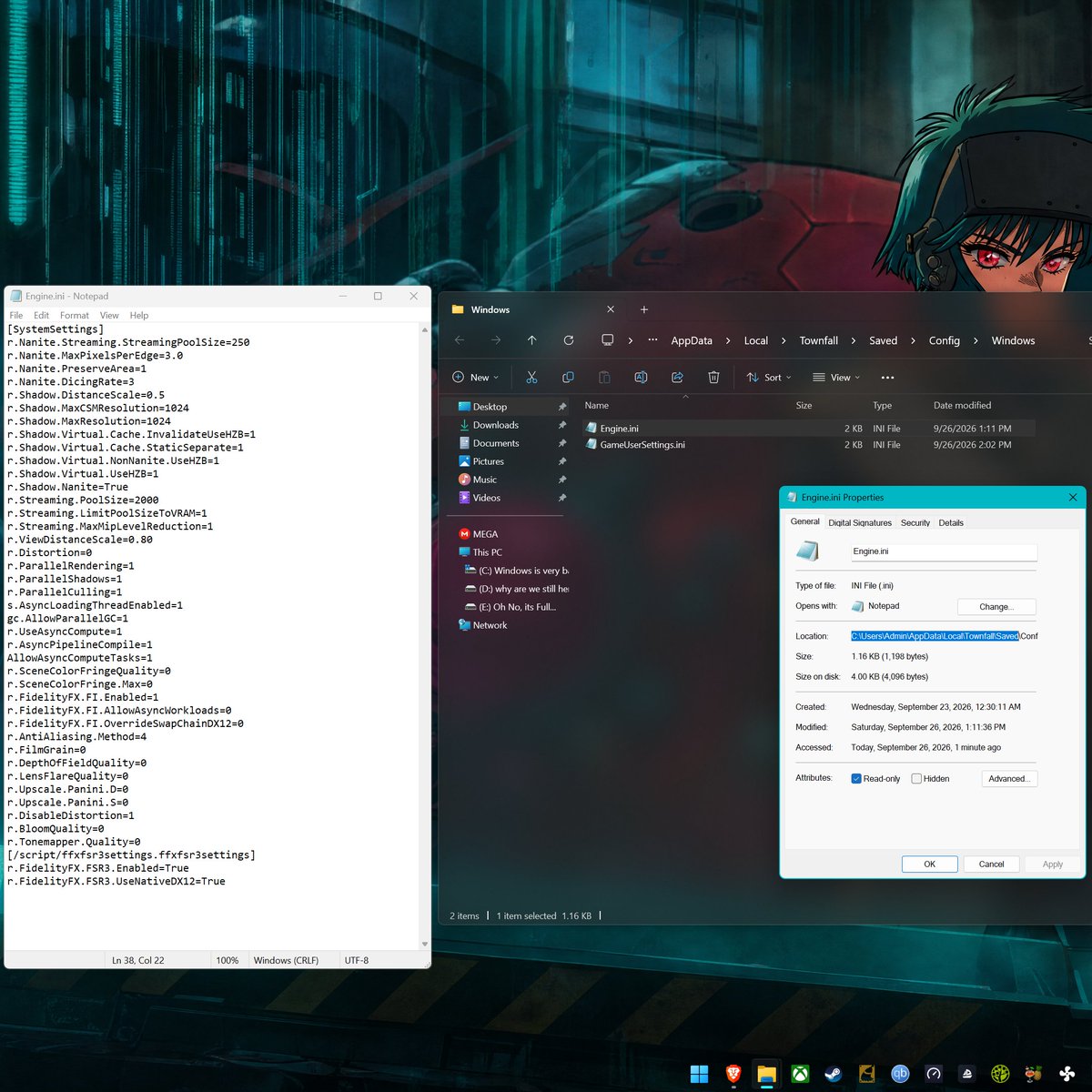Open Notepad Edit menu
1092x1092 pixels.
[42, 315]
